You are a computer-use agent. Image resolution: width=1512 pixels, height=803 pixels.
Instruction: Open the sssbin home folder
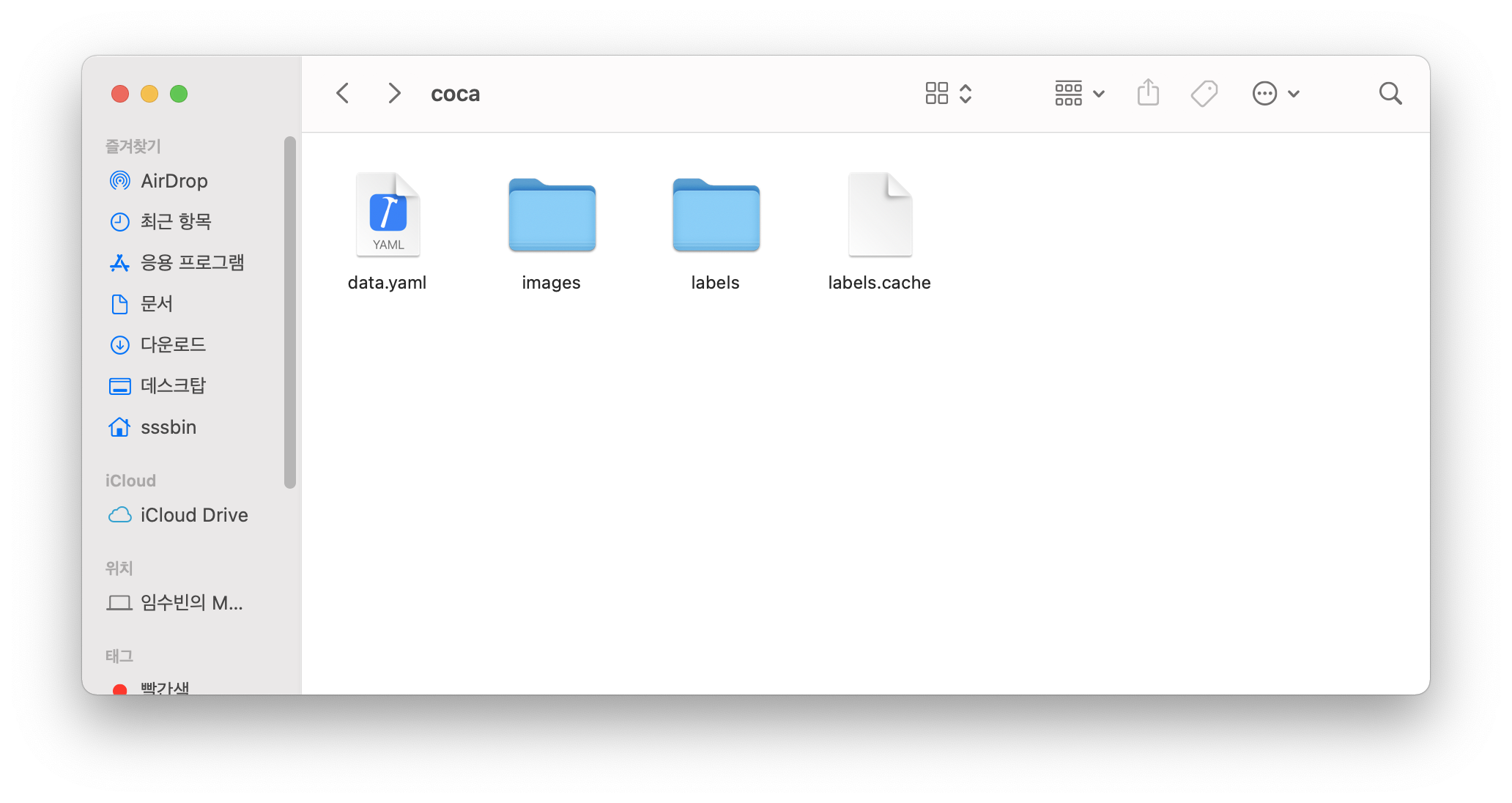168,427
